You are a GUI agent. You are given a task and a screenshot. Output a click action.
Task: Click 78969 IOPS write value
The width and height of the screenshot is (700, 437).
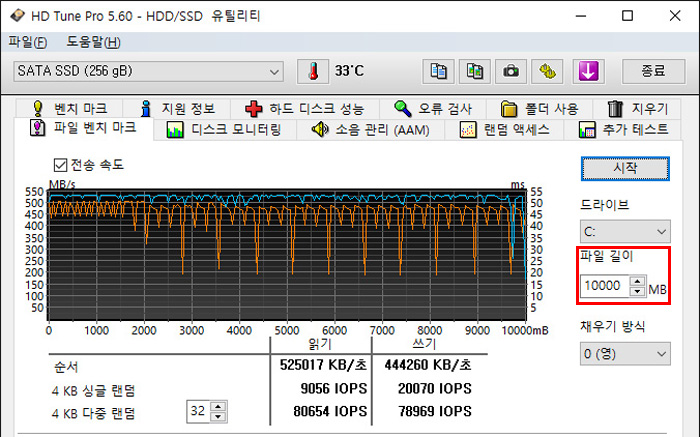click(434, 412)
